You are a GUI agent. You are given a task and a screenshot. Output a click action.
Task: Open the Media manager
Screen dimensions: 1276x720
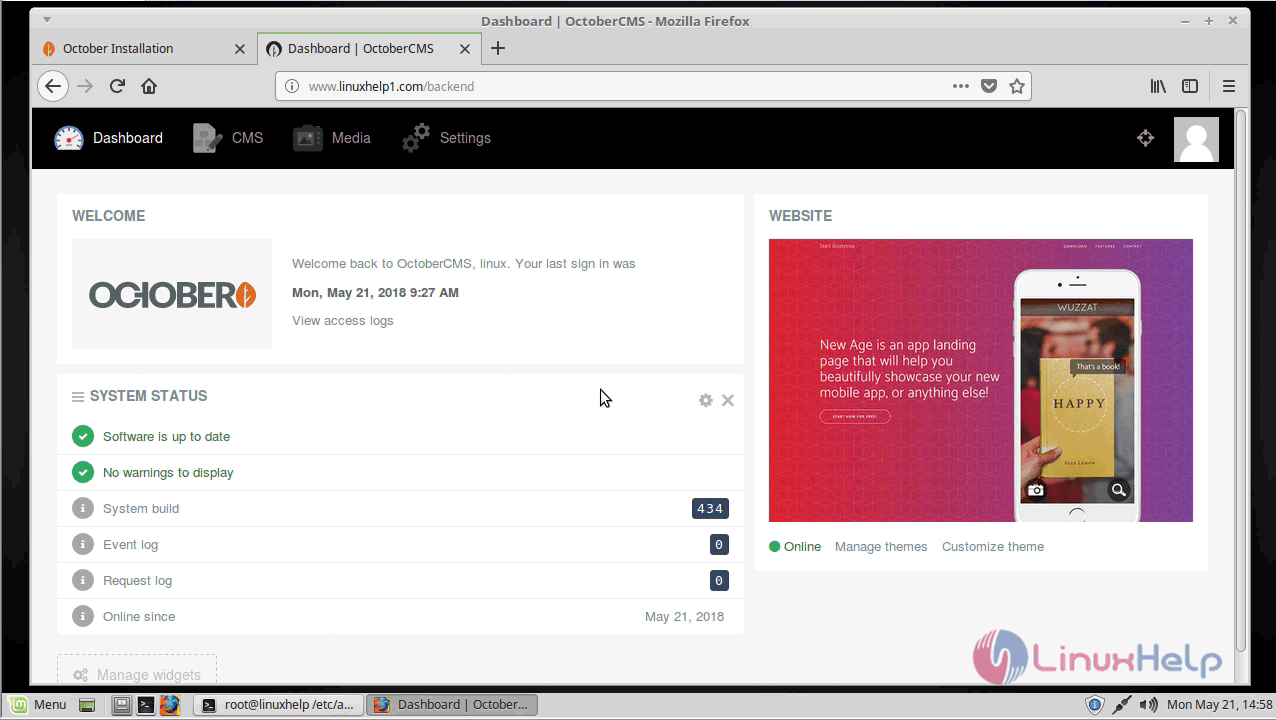tap(332, 138)
